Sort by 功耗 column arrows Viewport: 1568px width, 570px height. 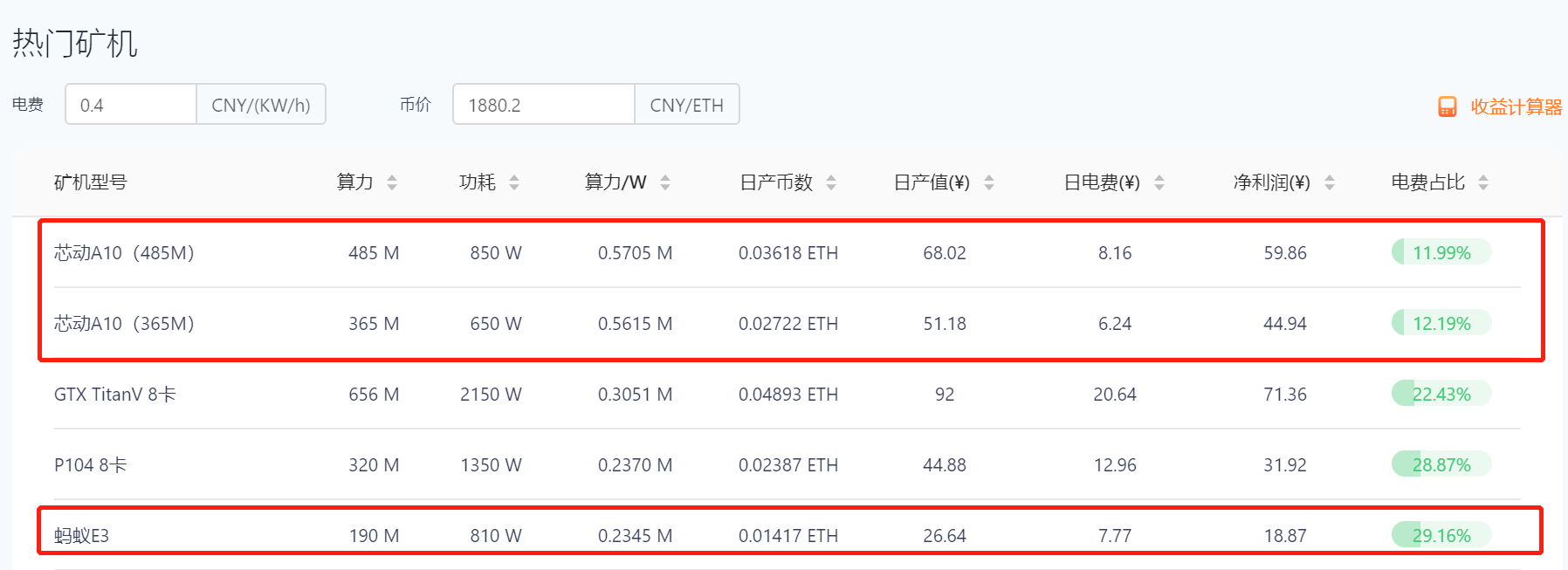(x=514, y=182)
